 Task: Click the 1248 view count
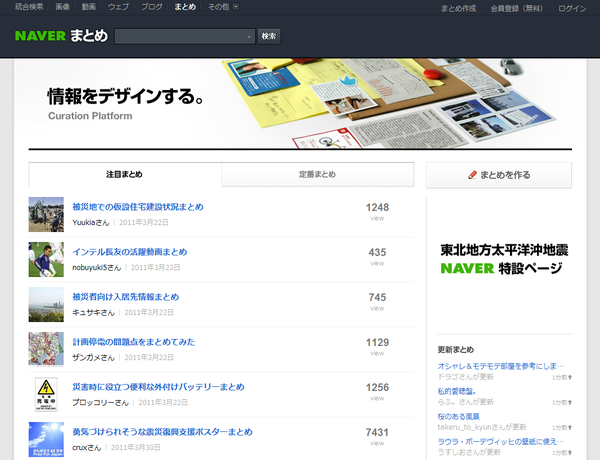377,207
